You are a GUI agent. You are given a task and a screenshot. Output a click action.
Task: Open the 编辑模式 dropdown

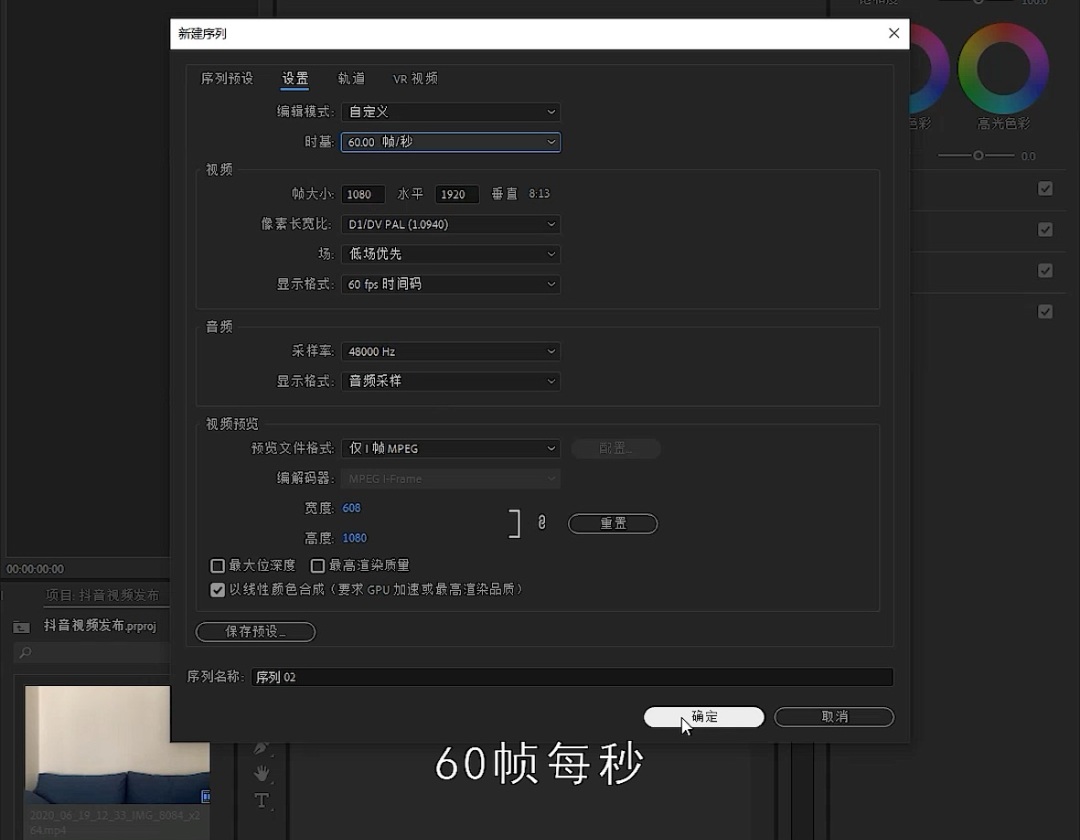(x=450, y=111)
